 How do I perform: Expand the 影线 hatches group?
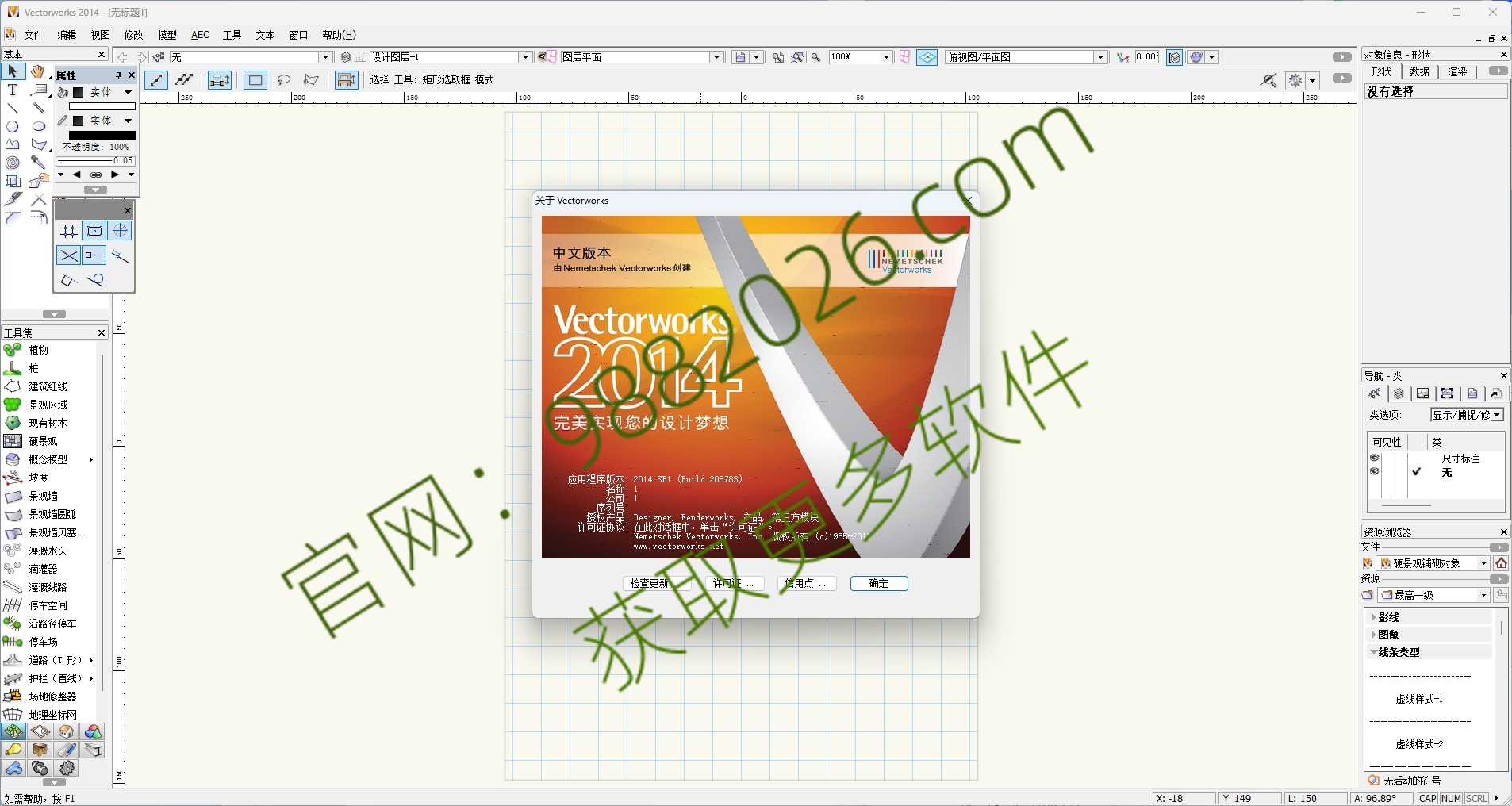(x=1373, y=617)
